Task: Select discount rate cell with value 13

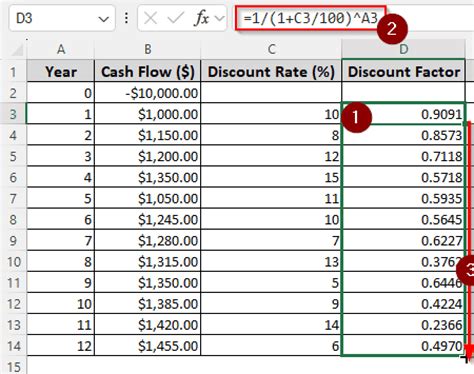Action: click(271, 262)
